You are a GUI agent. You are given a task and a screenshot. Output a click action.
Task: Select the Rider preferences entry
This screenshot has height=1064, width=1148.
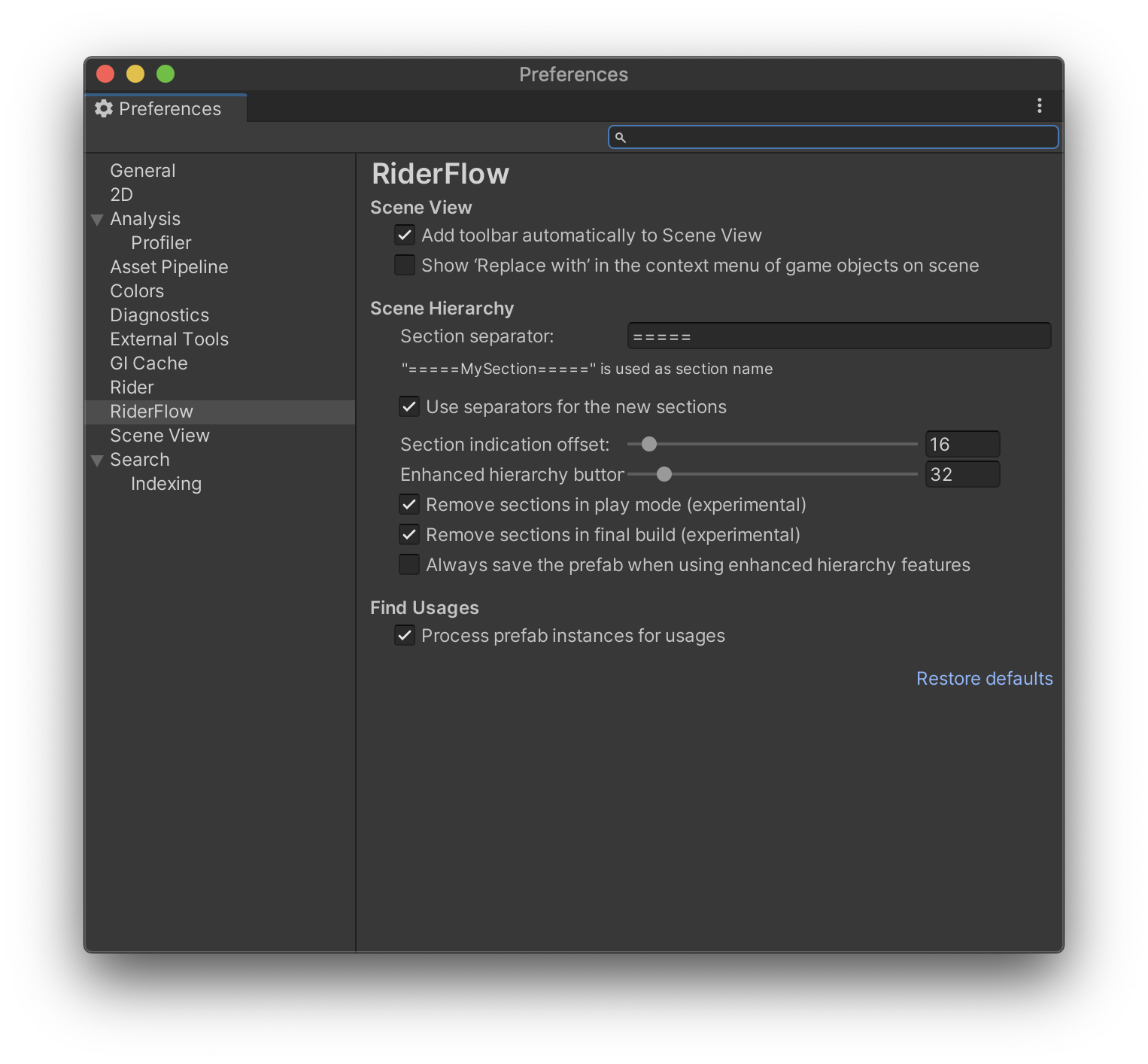click(132, 388)
